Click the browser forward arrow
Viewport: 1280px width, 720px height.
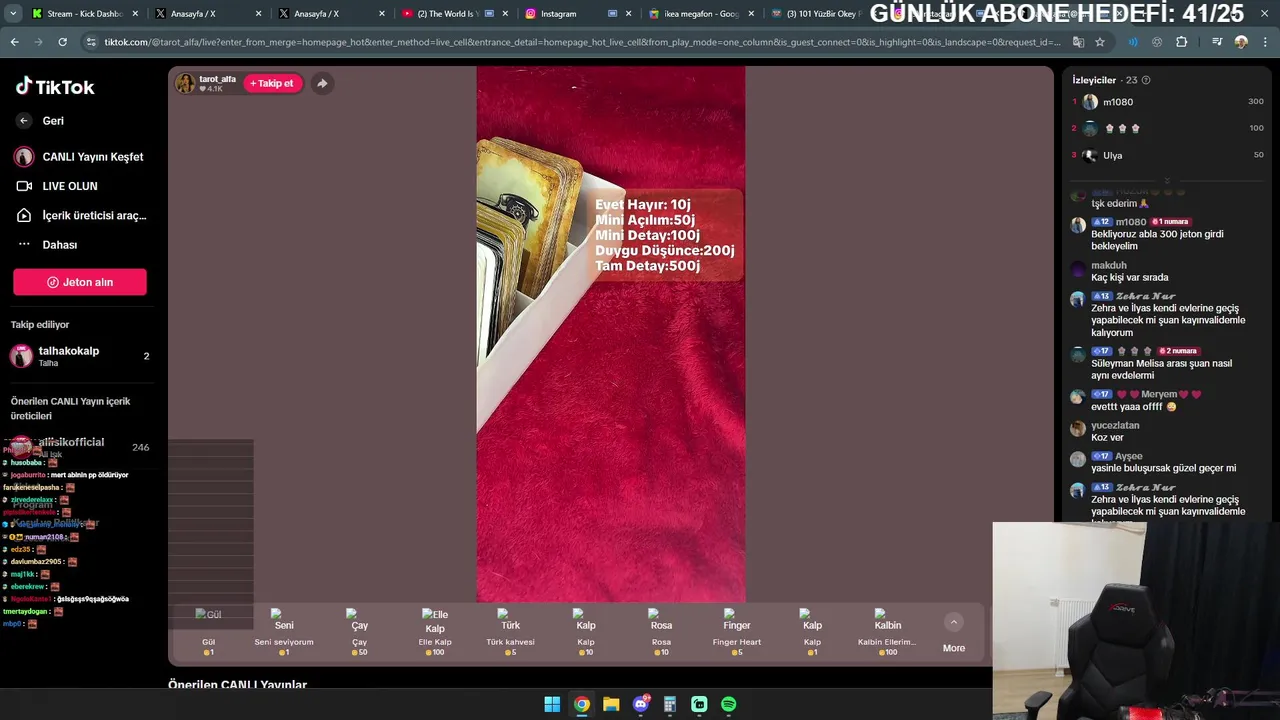pyautogui.click(x=38, y=42)
